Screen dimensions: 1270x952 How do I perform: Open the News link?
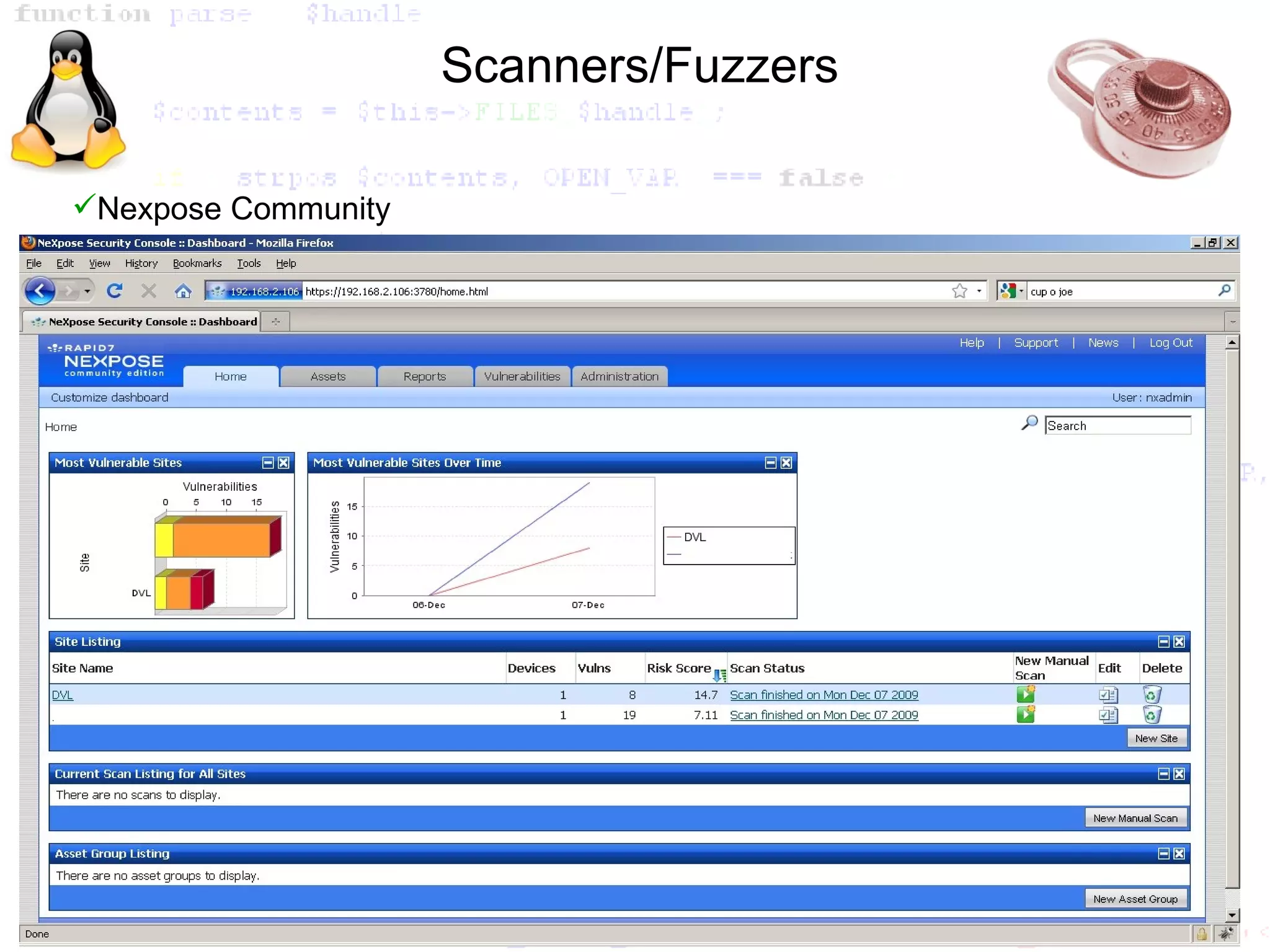(1103, 343)
